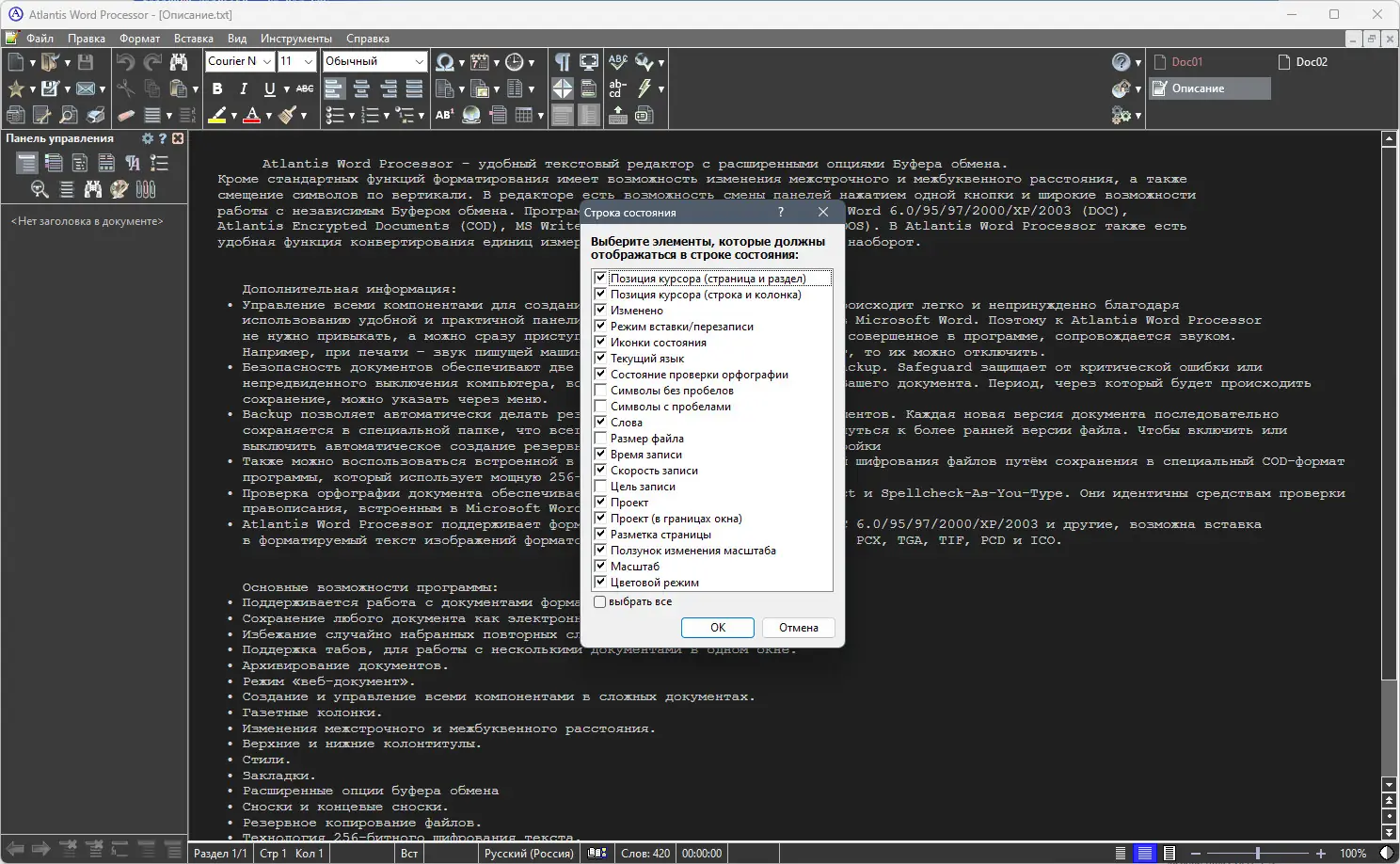
Task: Toggle the 'Изменено' checkbox
Action: 600,311
